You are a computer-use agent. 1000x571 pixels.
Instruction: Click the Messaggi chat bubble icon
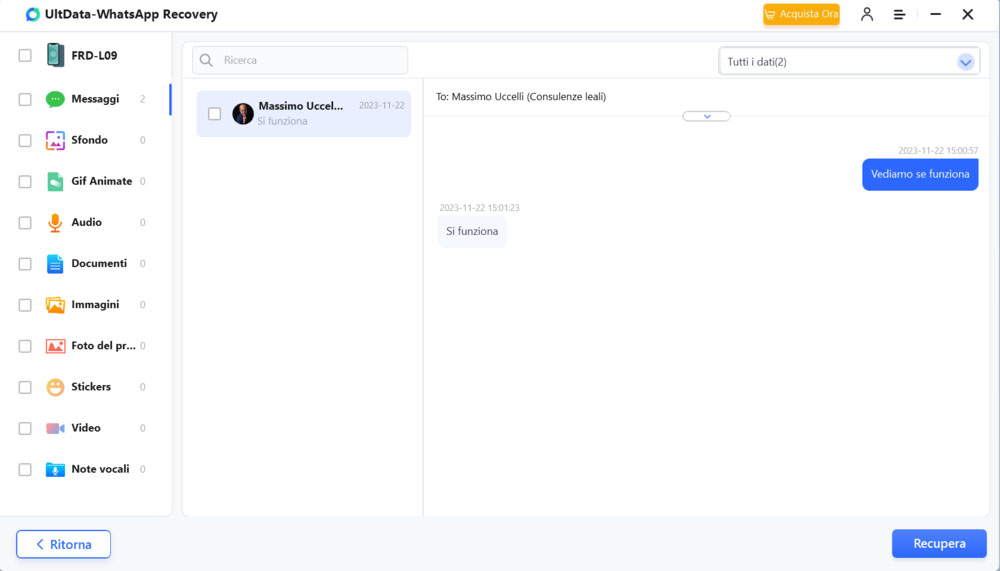click(55, 99)
